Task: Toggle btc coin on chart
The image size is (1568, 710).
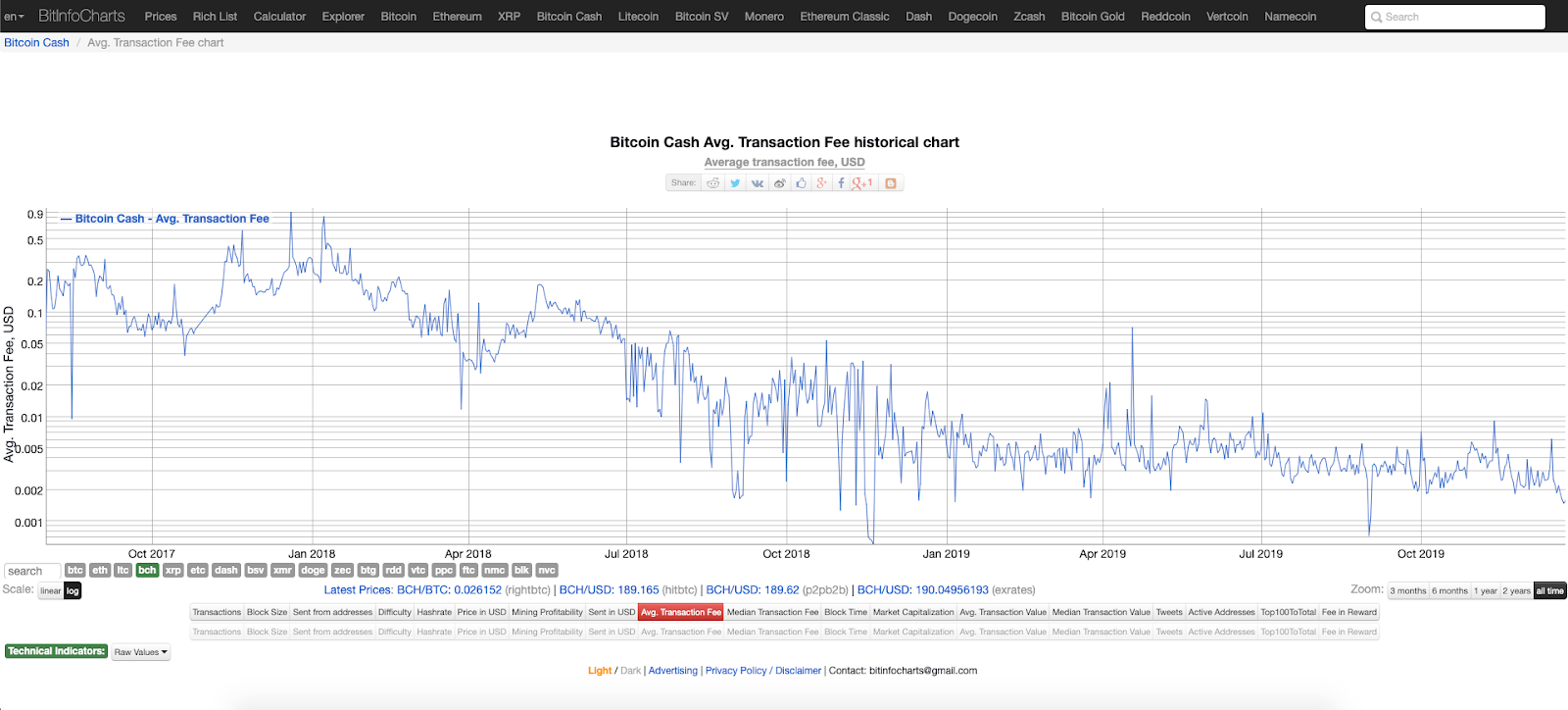Action: (75, 570)
